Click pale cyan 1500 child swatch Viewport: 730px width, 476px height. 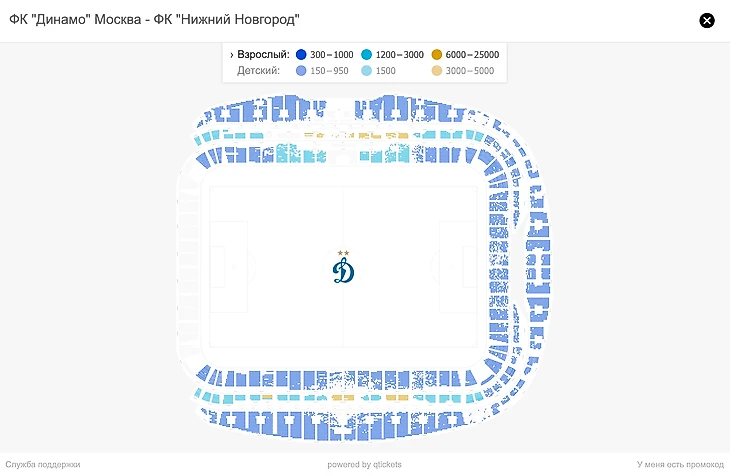(x=367, y=71)
